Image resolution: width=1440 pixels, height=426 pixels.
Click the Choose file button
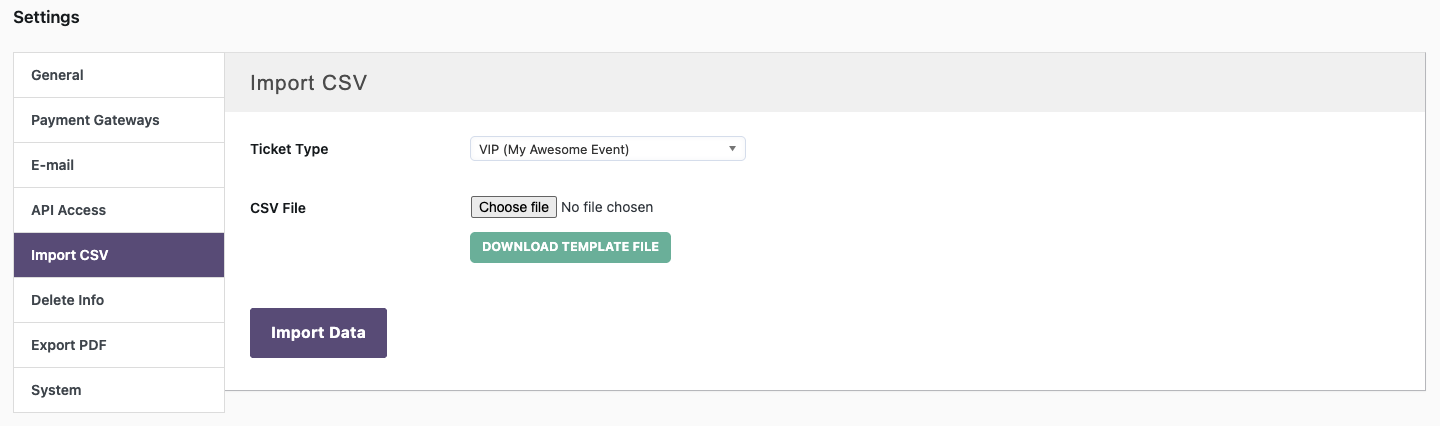pos(513,207)
